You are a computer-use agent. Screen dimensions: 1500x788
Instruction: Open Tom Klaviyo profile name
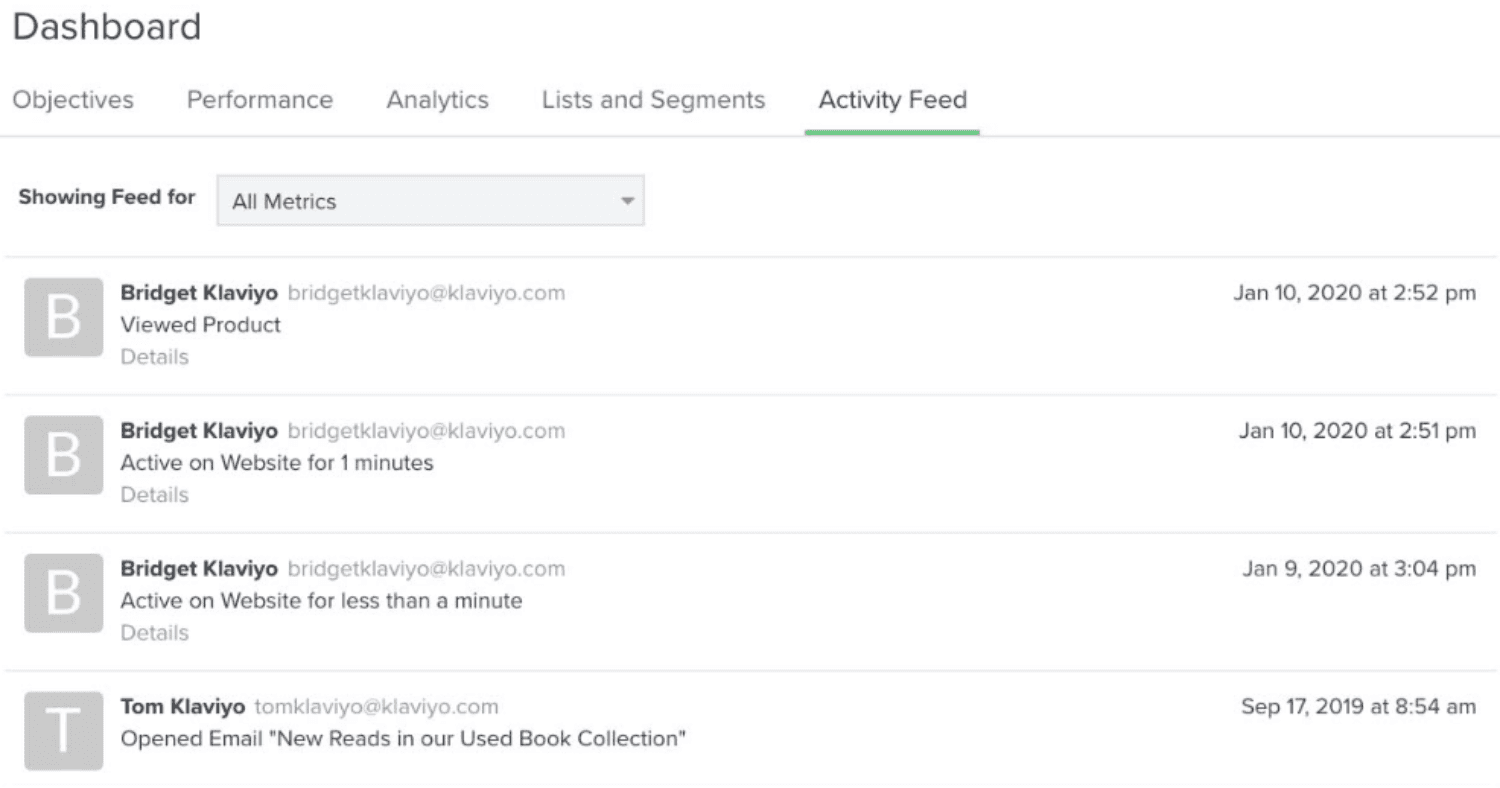[183, 707]
